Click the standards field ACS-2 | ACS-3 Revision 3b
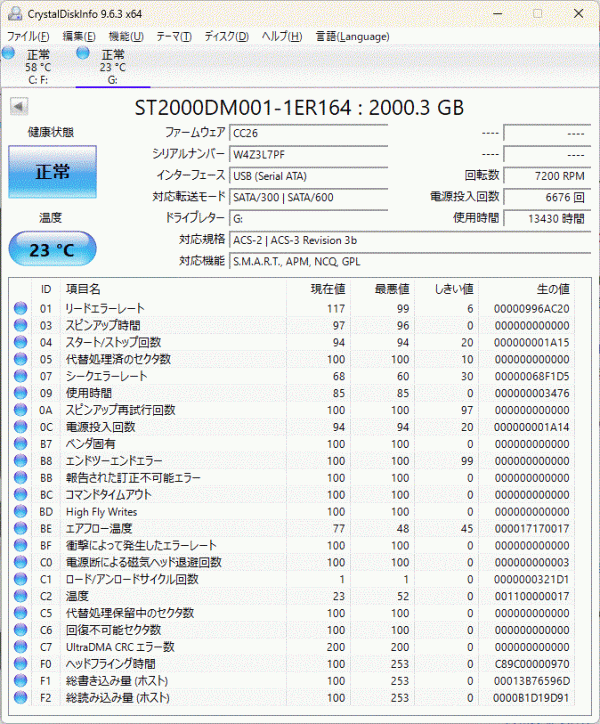This screenshot has width=600, height=724. tap(410, 240)
